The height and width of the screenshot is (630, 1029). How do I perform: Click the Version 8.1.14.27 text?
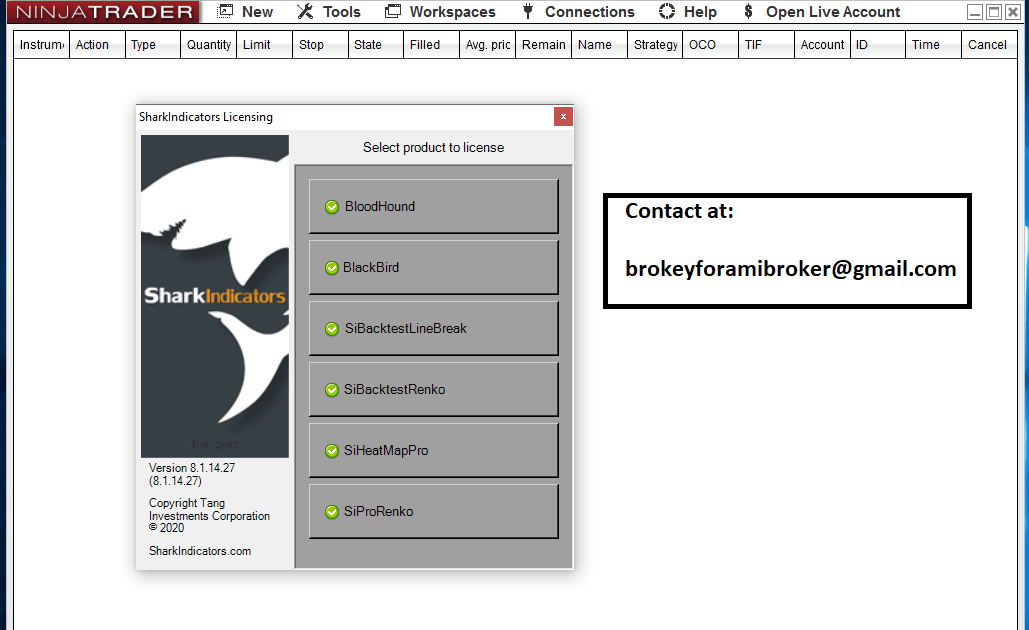pyautogui.click(x=192, y=474)
